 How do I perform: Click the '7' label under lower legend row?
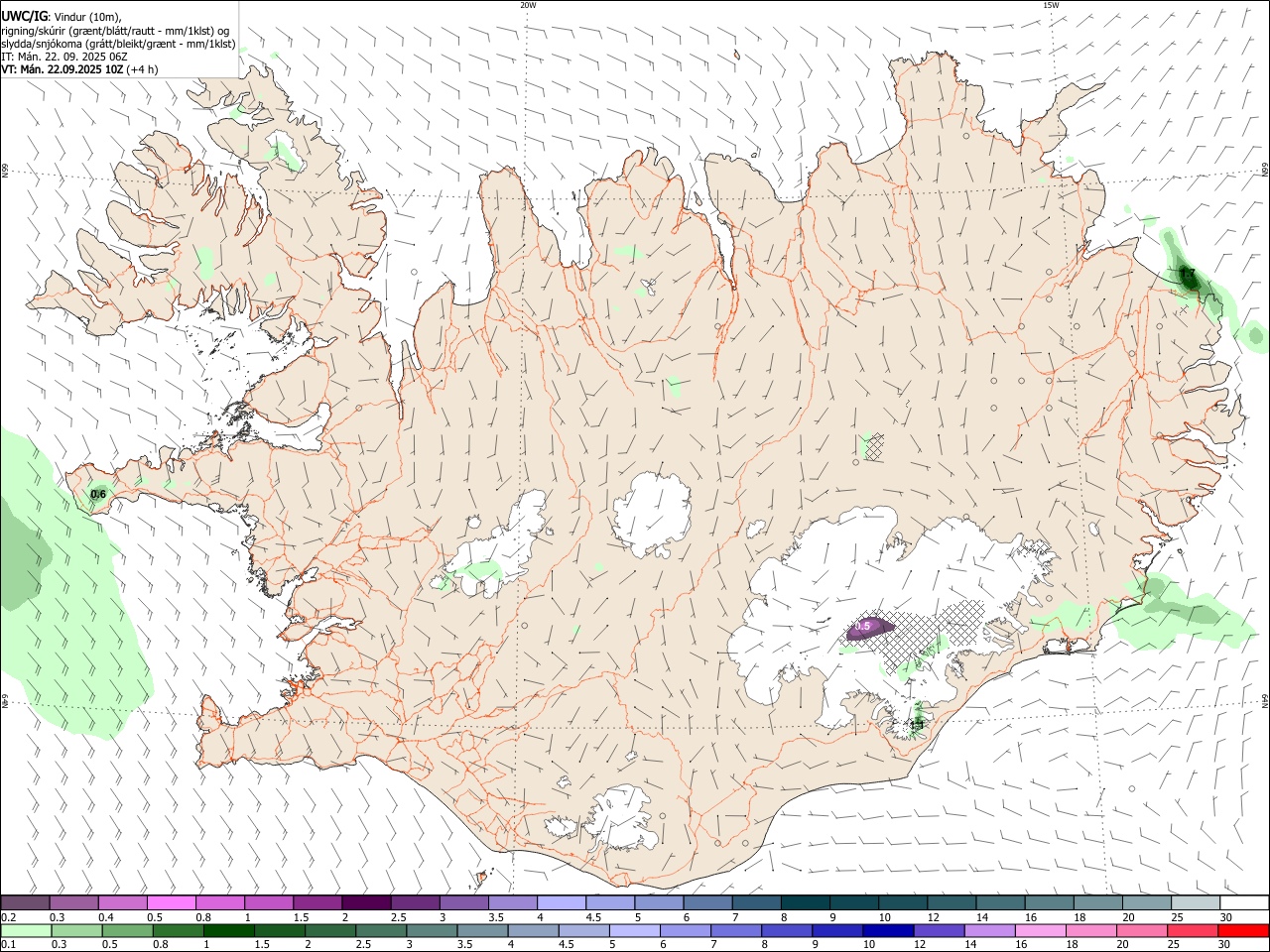click(x=714, y=944)
